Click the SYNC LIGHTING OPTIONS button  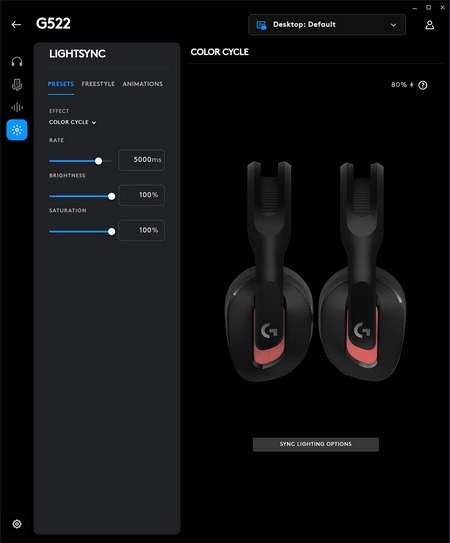(x=316, y=444)
